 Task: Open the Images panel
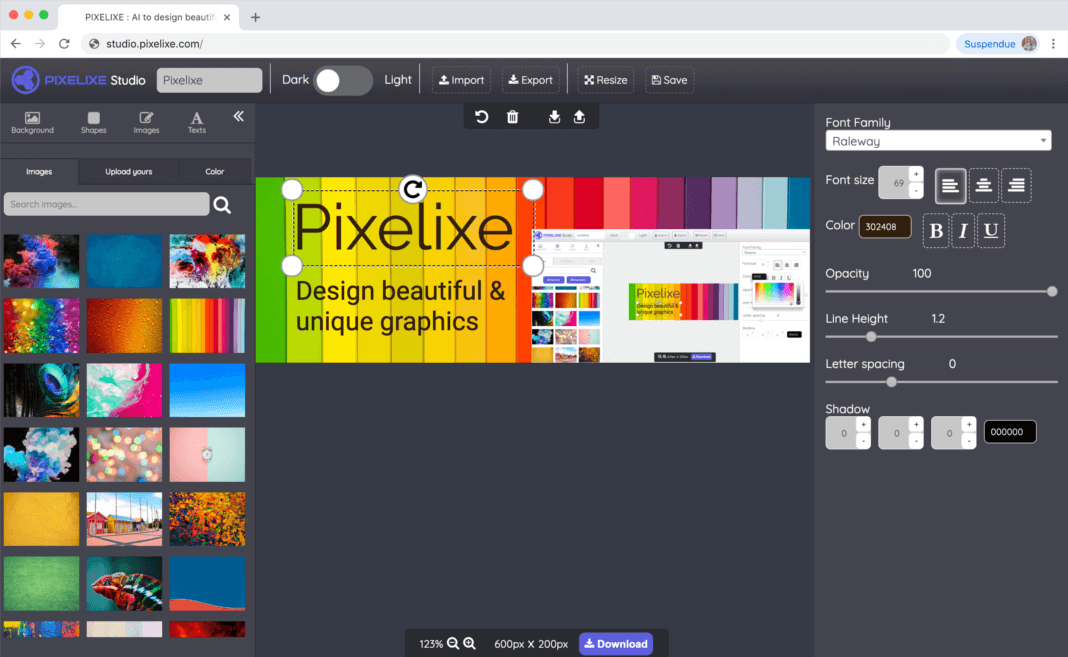(146, 121)
